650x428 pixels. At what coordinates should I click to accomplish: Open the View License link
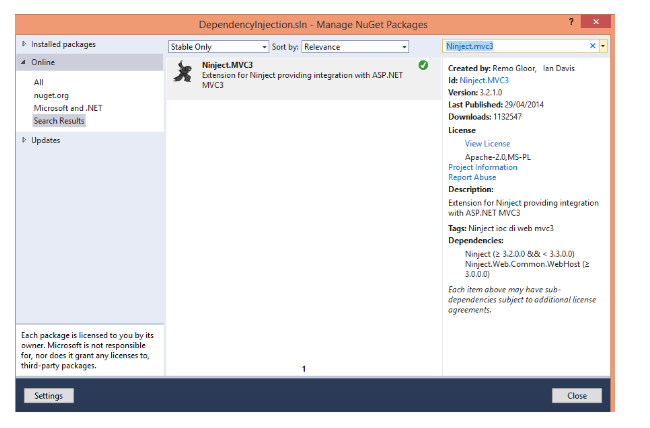pyautogui.click(x=488, y=143)
